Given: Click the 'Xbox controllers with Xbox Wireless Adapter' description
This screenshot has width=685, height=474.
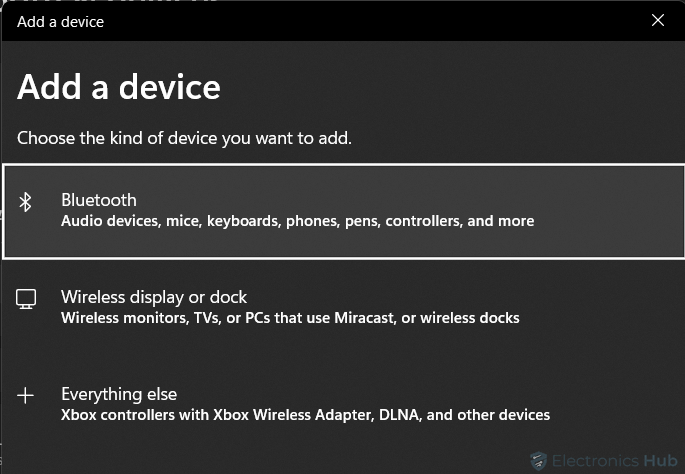Looking at the screenshot, I should click(x=305, y=415).
